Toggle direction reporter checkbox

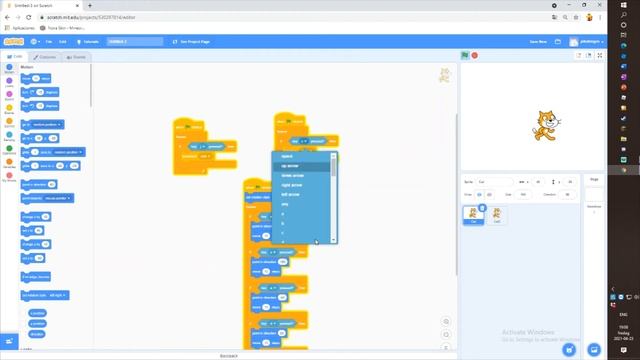24,334
